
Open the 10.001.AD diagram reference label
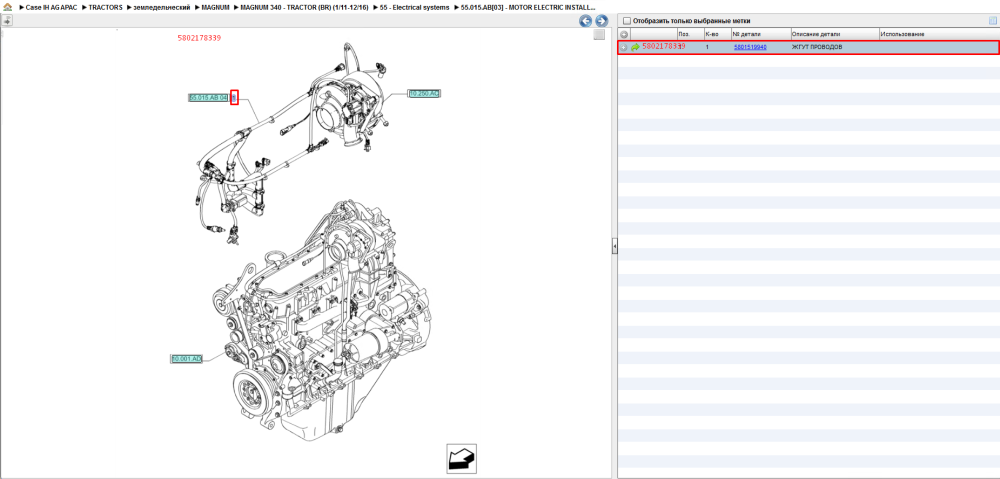[186, 359]
